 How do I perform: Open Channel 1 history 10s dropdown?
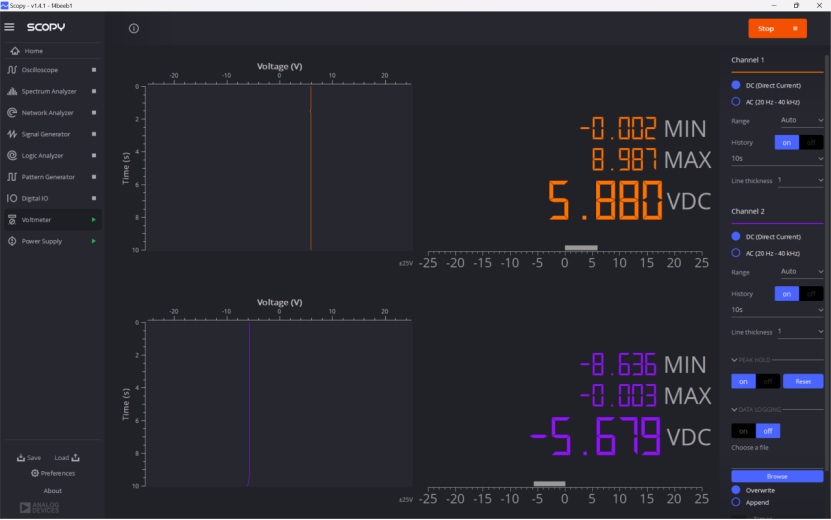[777, 158]
